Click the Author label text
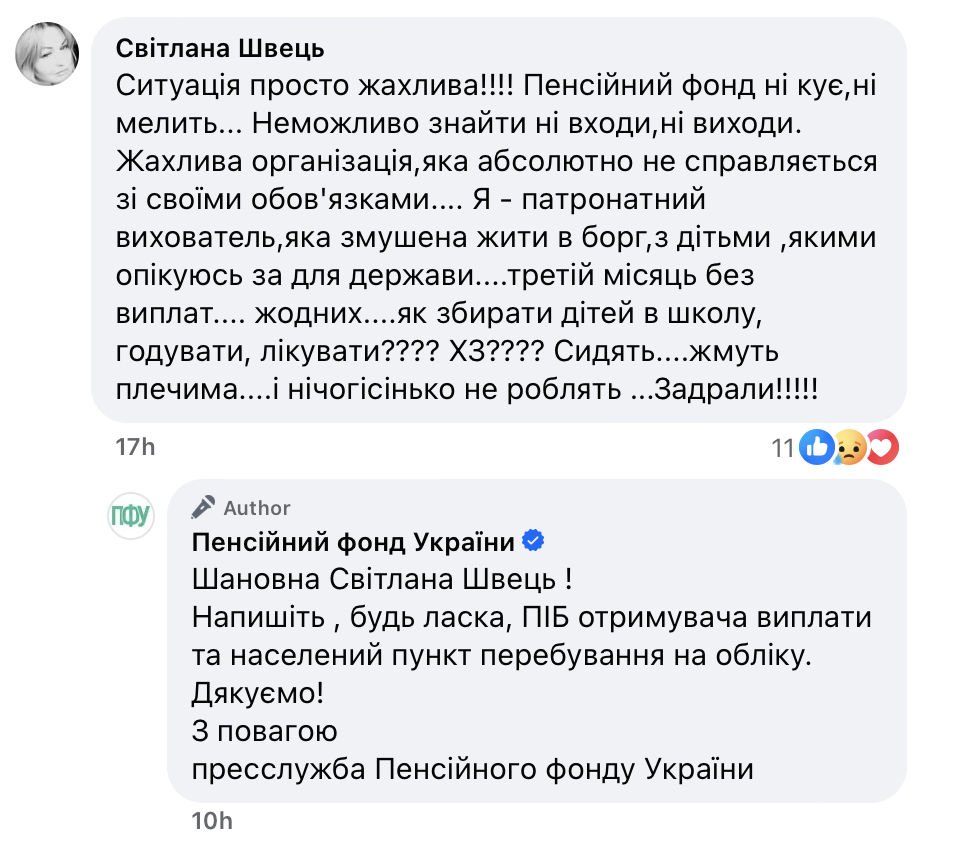Image resolution: width=972 pixels, height=857 pixels. pos(257,508)
